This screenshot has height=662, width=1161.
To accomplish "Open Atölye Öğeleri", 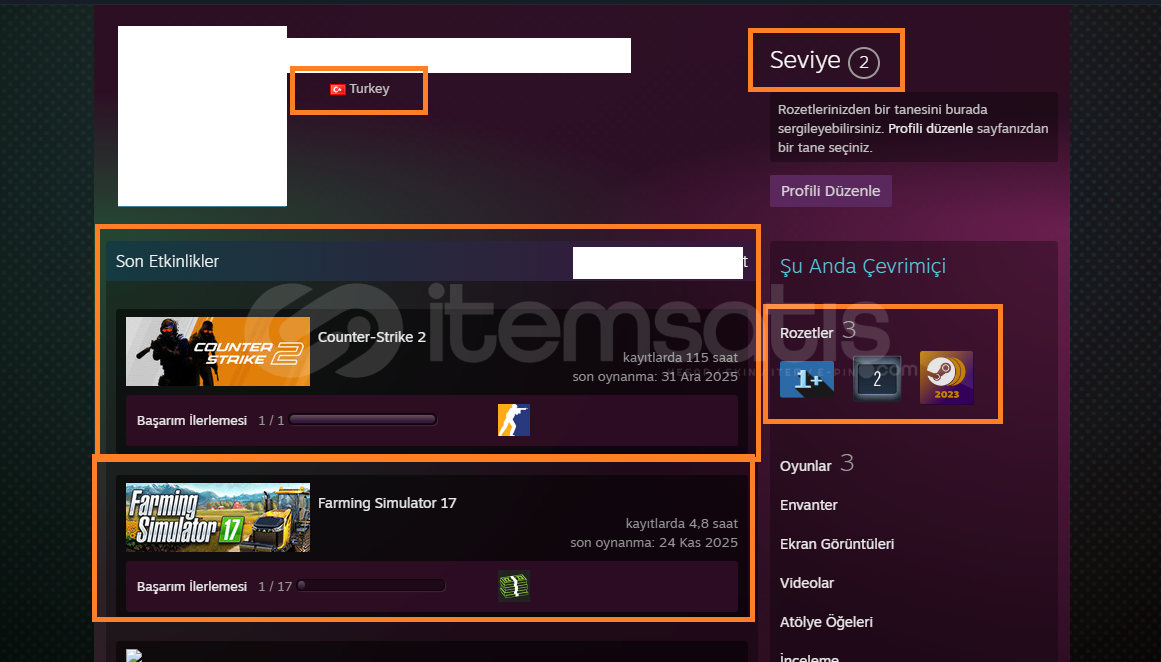I will (x=826, y=623).
